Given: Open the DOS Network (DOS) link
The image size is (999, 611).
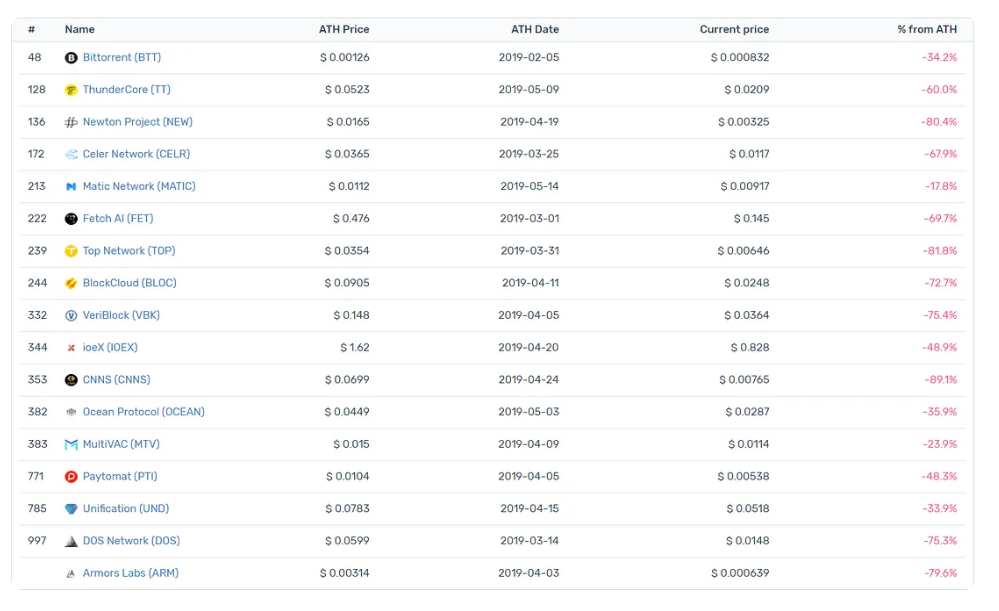Looking at the screenshot, I should click(x=131, y=541).
